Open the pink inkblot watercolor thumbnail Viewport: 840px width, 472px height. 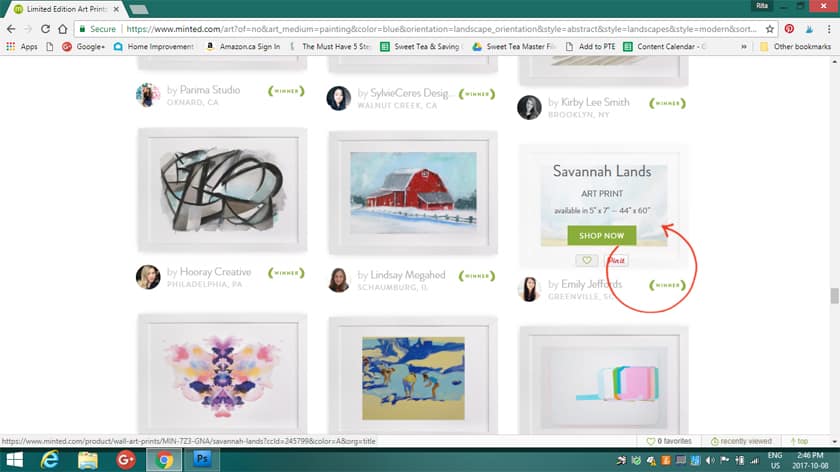tap(222, 375)
